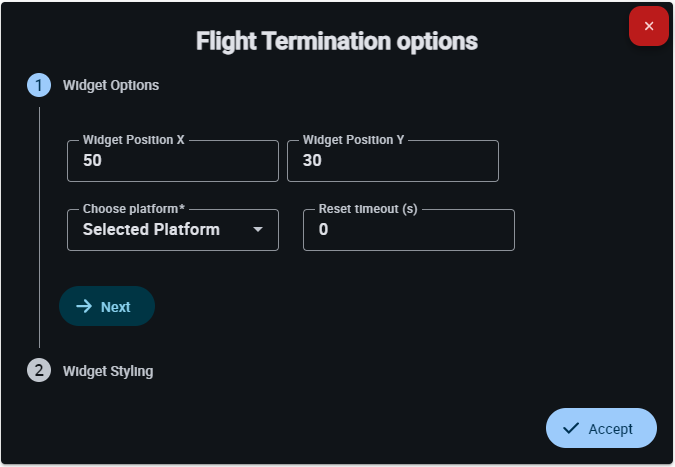The image size is (675, 467).
Task: Click the Reset timeout (s) label
Action: coord(368,209)
